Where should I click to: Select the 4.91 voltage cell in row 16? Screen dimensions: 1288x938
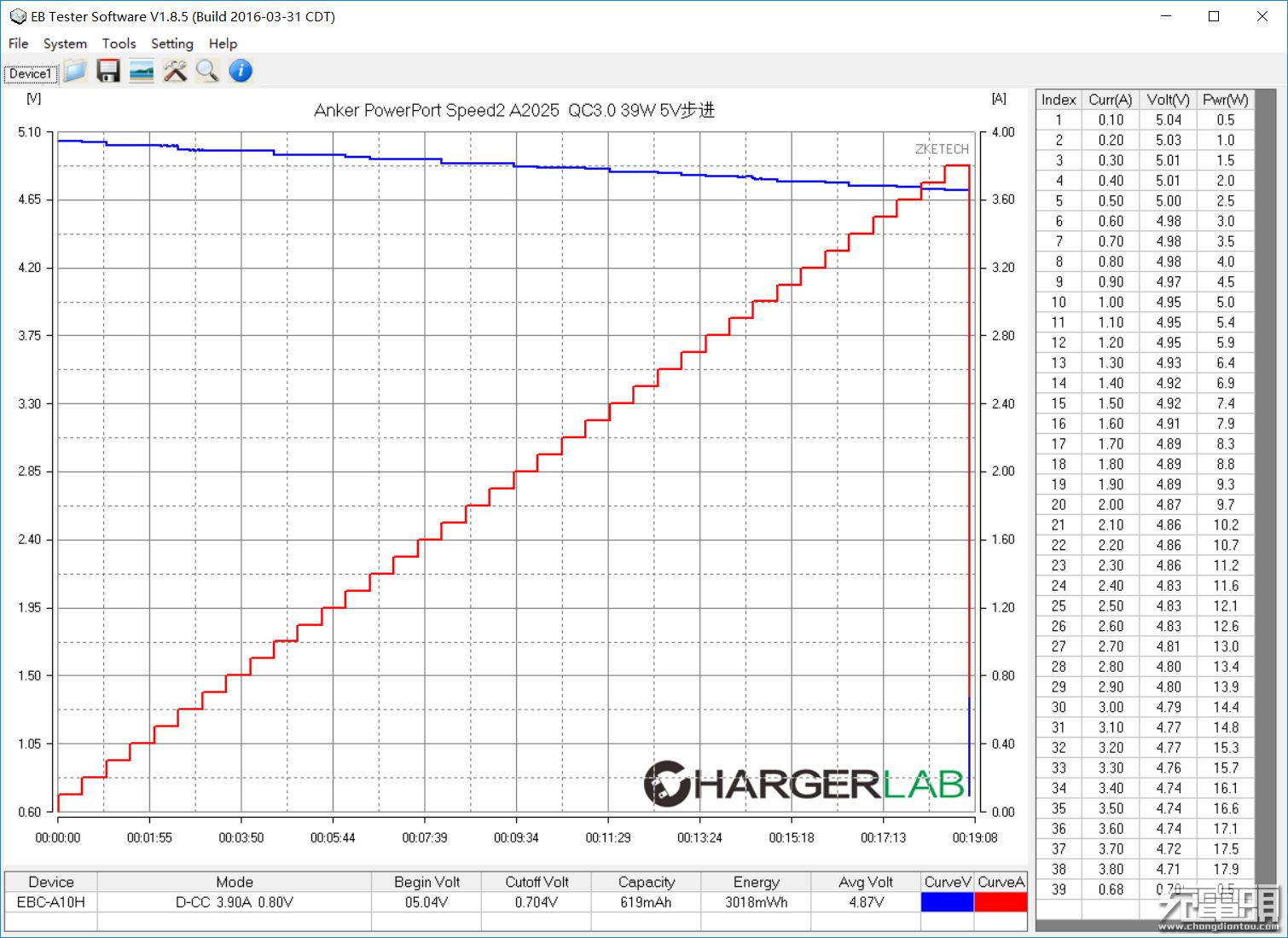[1168, 424]
